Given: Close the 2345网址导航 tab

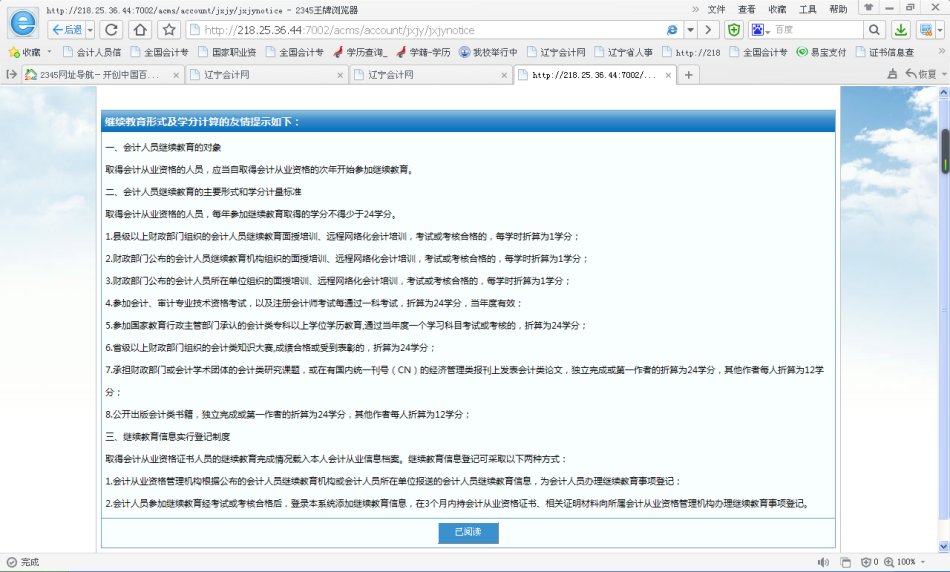Looking at the screenshot, I should point(176,75).
